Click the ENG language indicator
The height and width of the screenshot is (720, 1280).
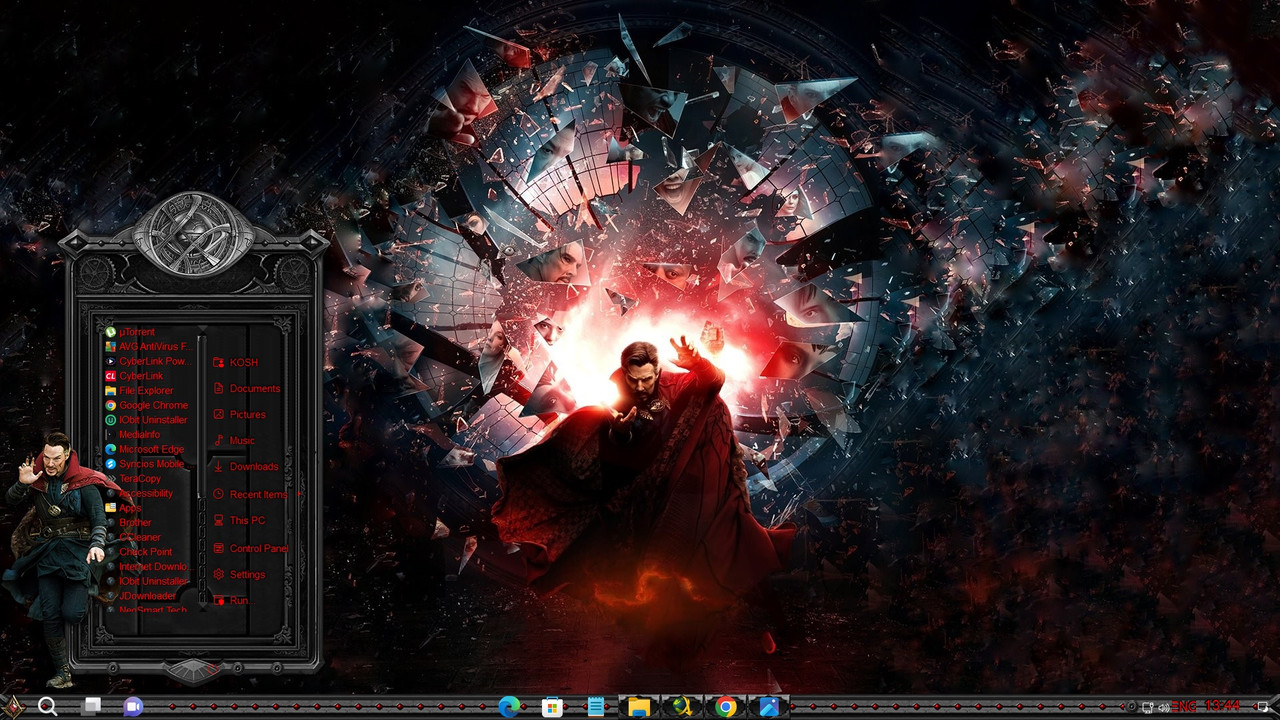pos(1185,707)
